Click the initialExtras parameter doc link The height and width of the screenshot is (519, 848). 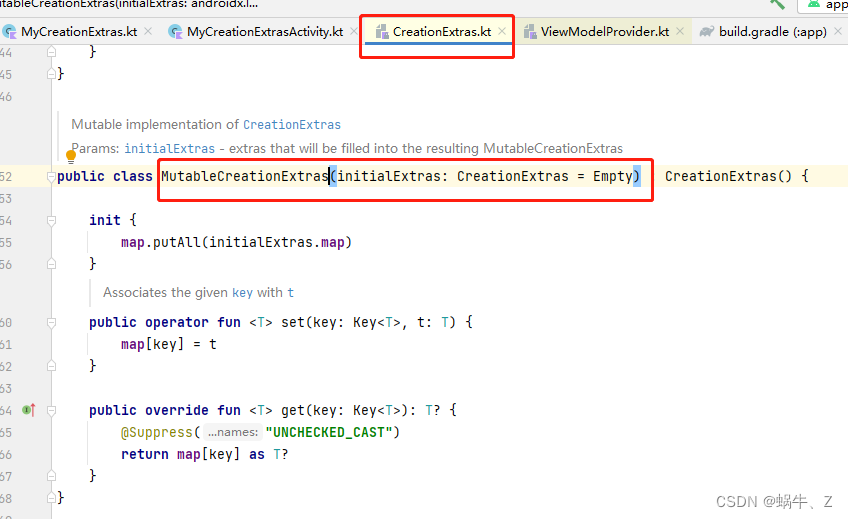coord(169,149)
